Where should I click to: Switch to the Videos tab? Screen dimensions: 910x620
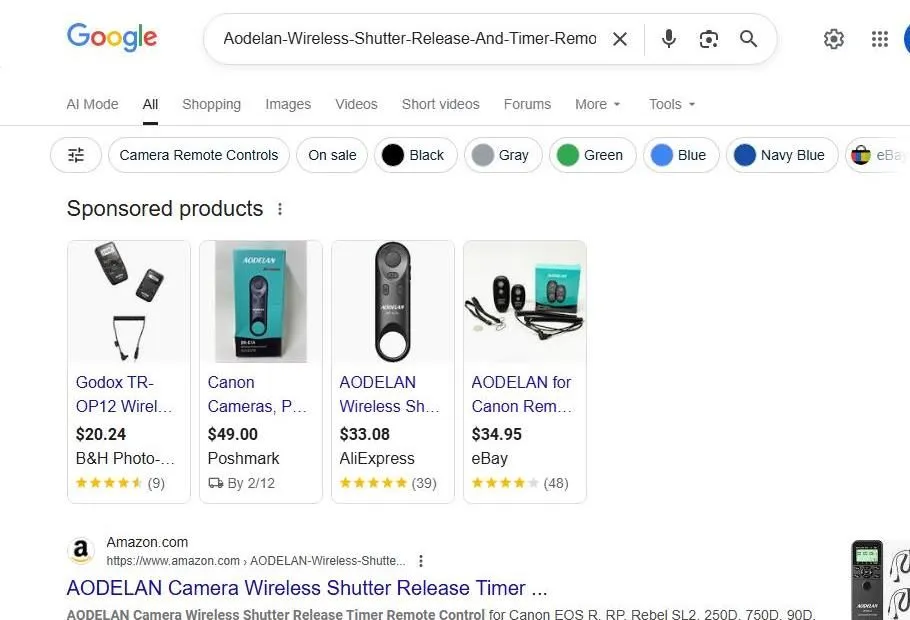356,104
